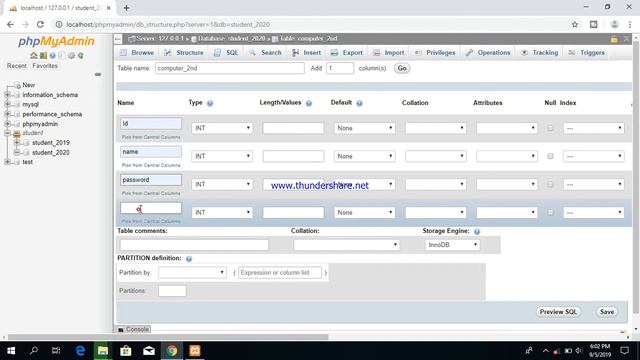The height and width of the screenshot is (360, 640).
Task: Bookmark this page with the star icon
Action: pos(575,24)
